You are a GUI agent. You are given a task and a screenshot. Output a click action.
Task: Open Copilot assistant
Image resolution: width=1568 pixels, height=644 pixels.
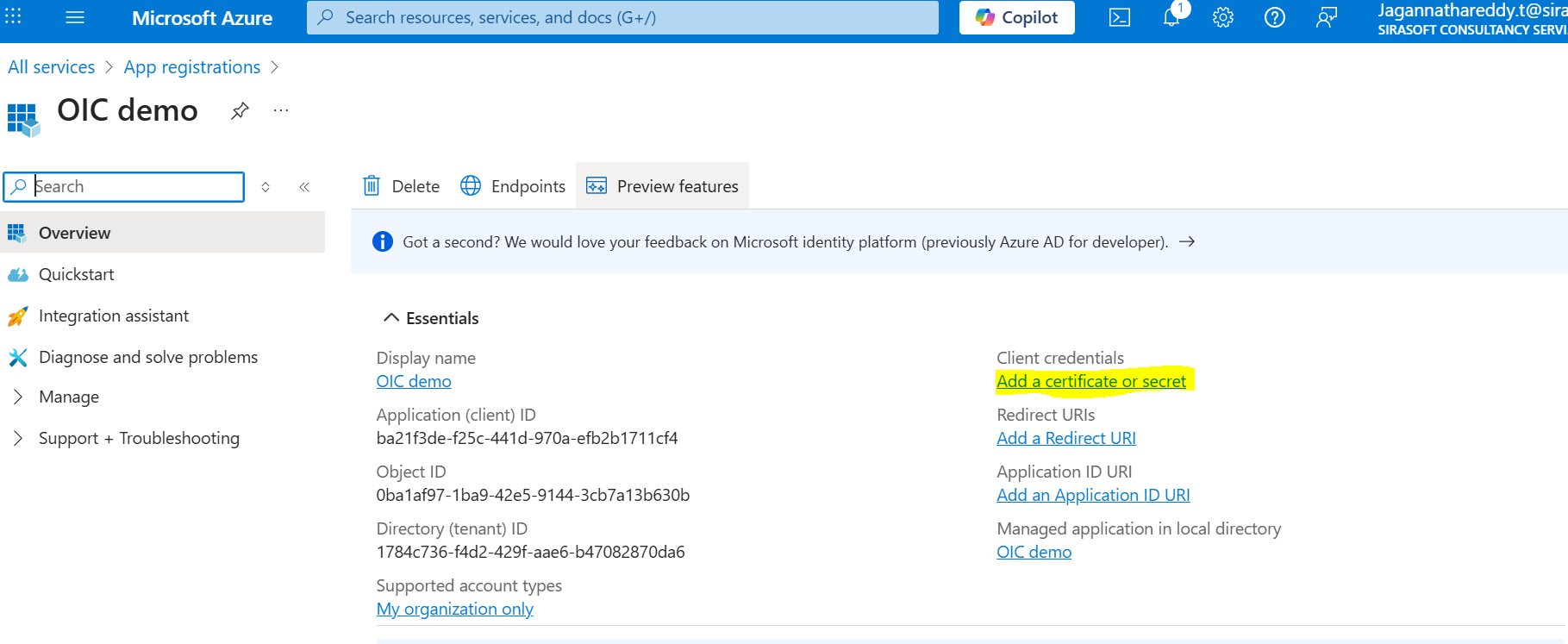[x=1016, y=17]
